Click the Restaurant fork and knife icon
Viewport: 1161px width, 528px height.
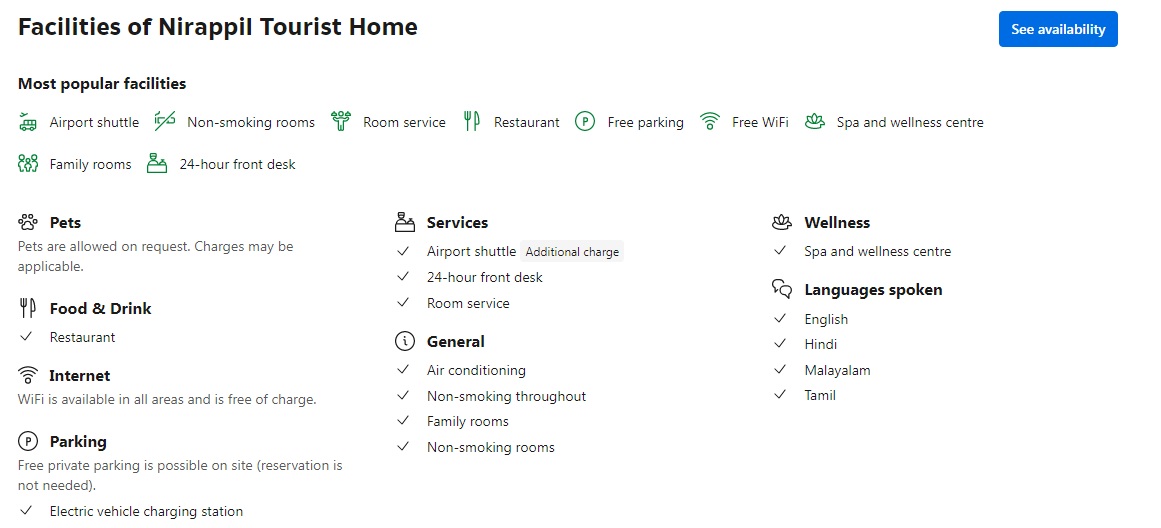[x=472, y=122]
